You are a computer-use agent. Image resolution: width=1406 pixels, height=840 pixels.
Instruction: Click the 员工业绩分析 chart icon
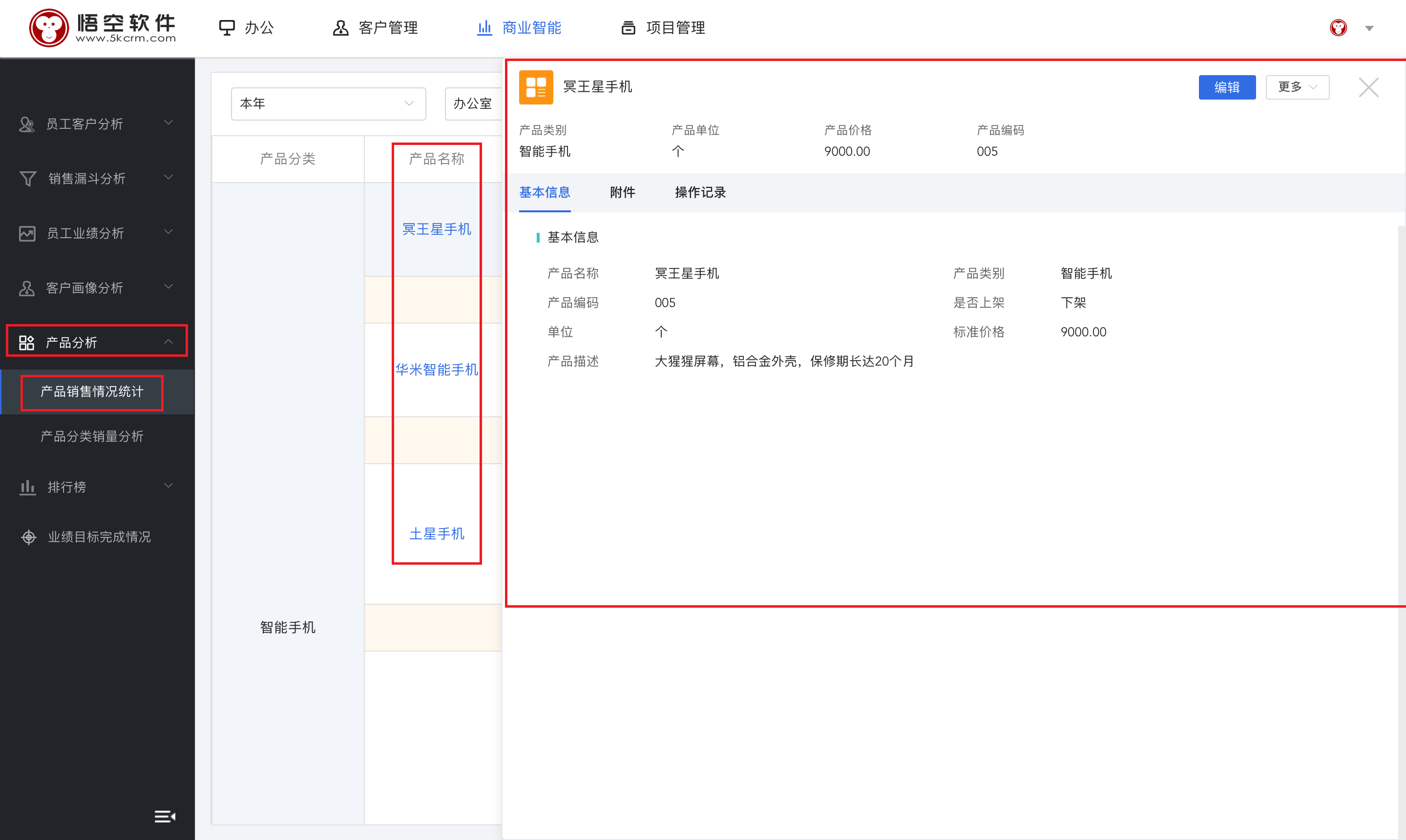[27, 233]
